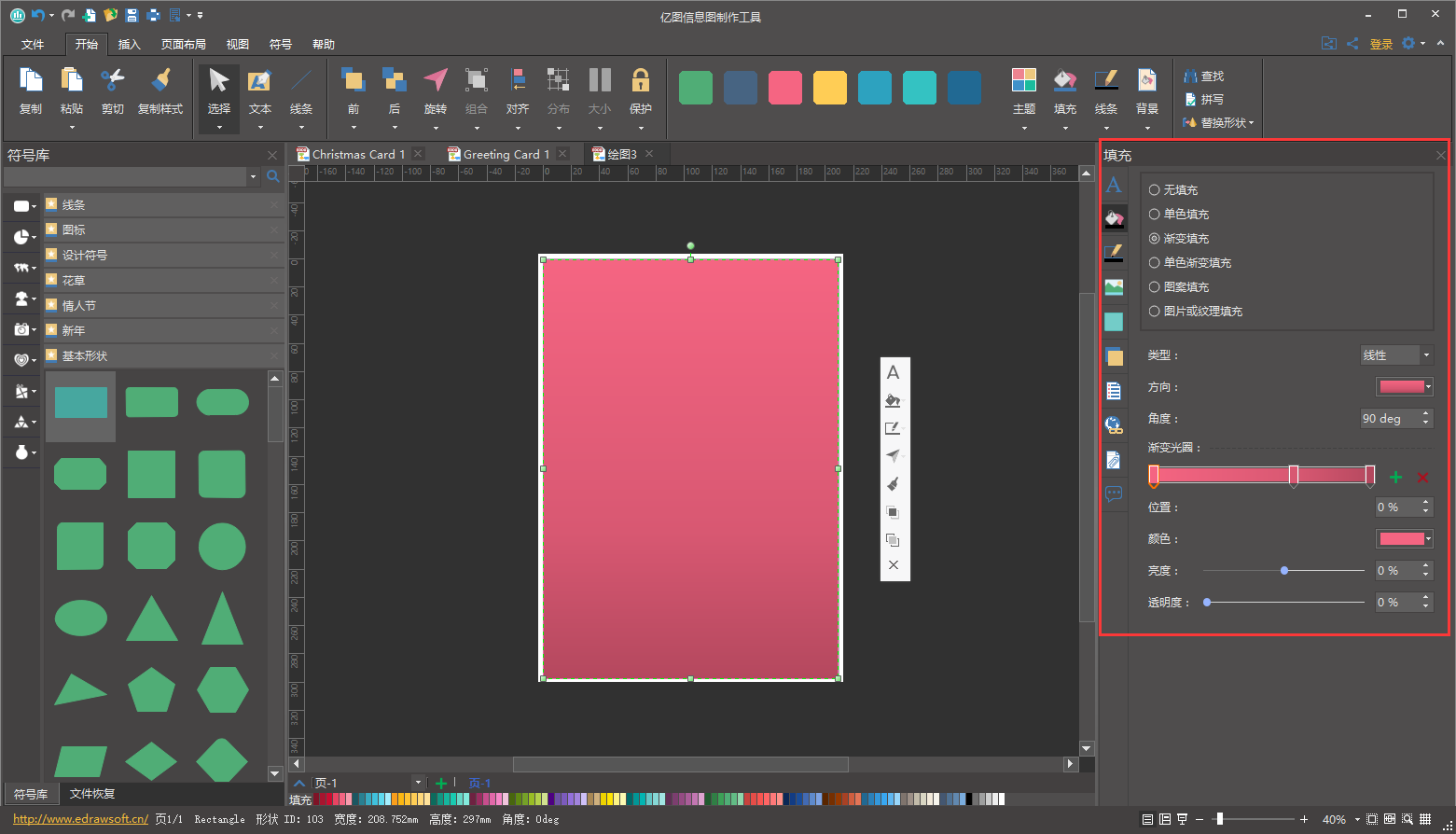Open the 主题 theme gallery icon
Image resolution: width=1456 pixels, height=834 pixels.
click(1023, 81)
